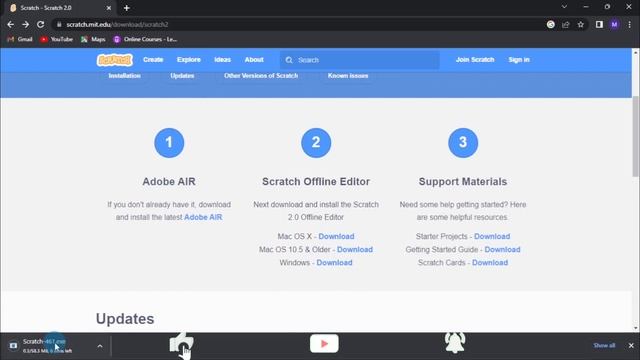Click the magnifier icon in Scratch search
Viewport: 640px width, 360px height.
289,60
